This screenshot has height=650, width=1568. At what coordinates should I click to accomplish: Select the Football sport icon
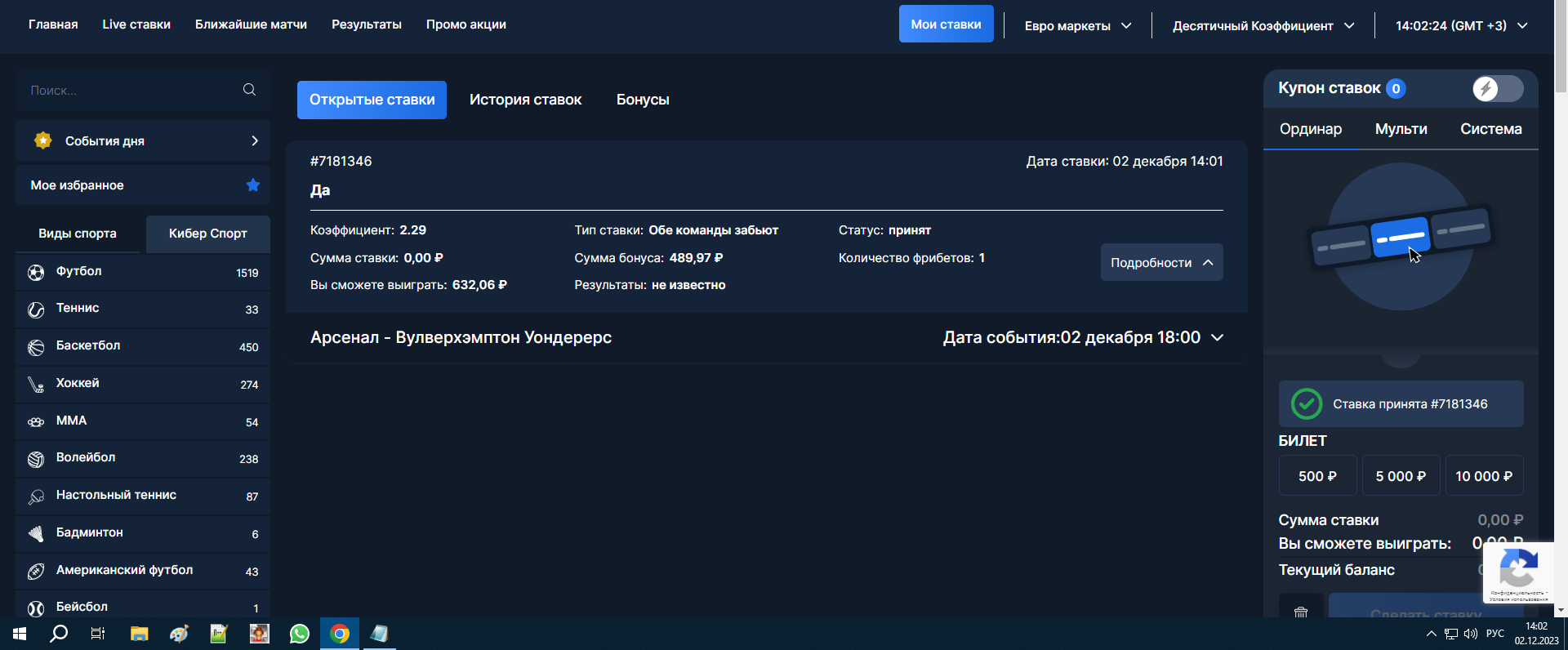36,273
